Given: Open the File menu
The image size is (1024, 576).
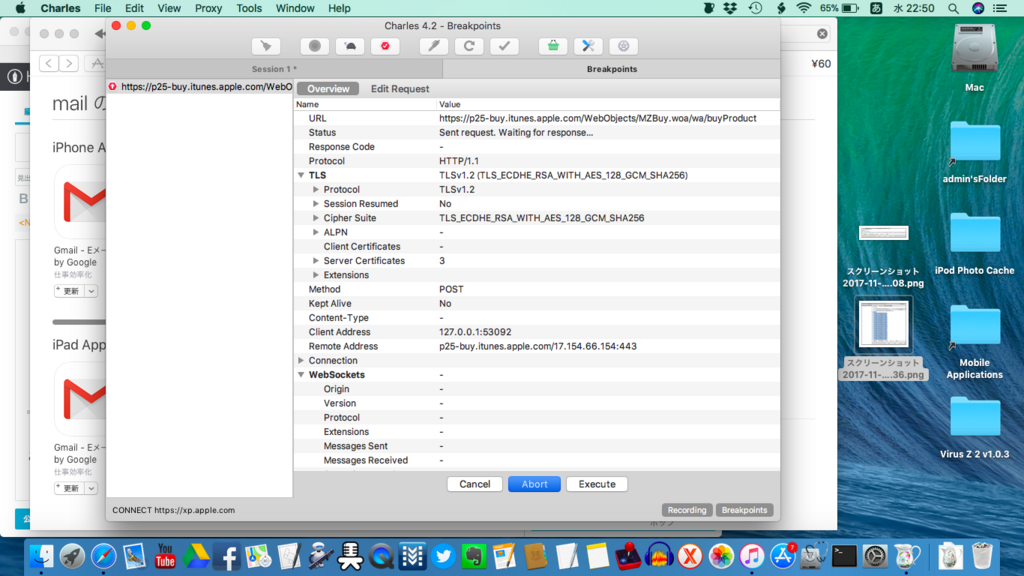Looking at the screenshot, I should [103, 8].
